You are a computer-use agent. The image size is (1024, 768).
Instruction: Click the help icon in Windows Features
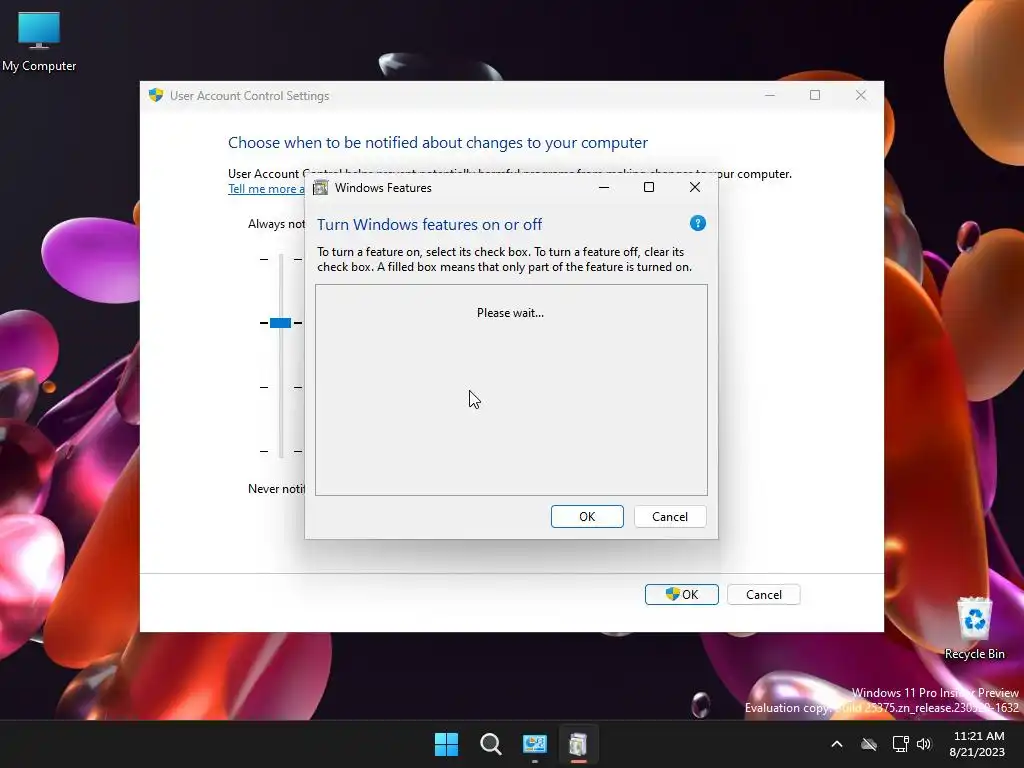coord(697,223)
